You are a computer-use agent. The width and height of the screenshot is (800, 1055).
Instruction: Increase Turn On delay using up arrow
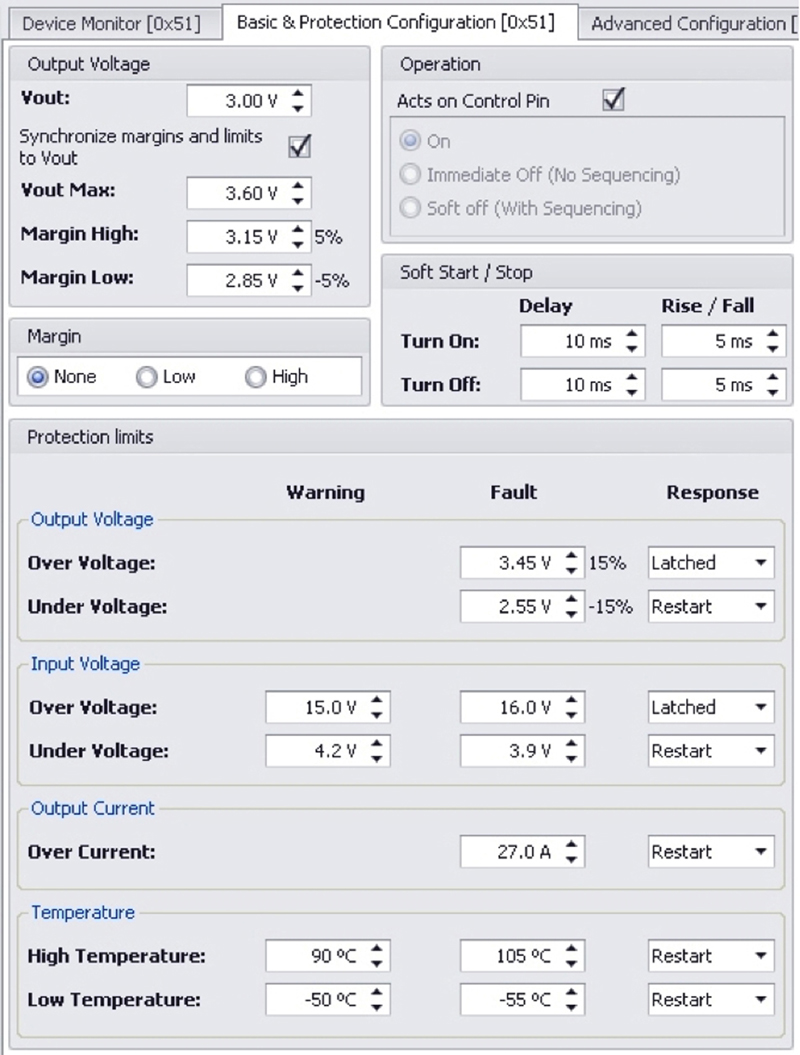632,335
